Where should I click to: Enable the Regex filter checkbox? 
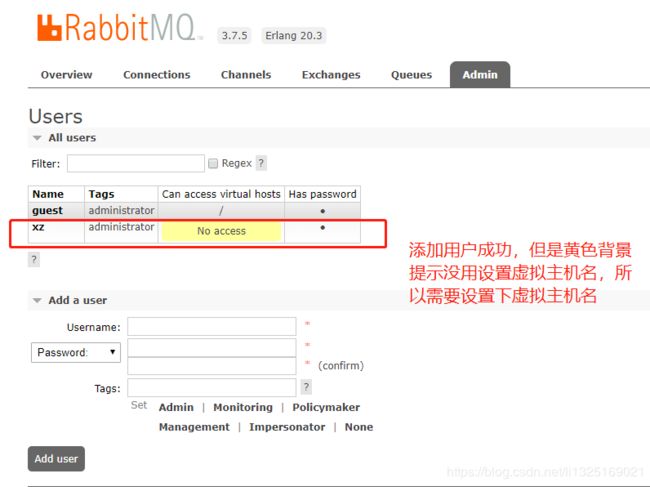click(x=213, y=163)
